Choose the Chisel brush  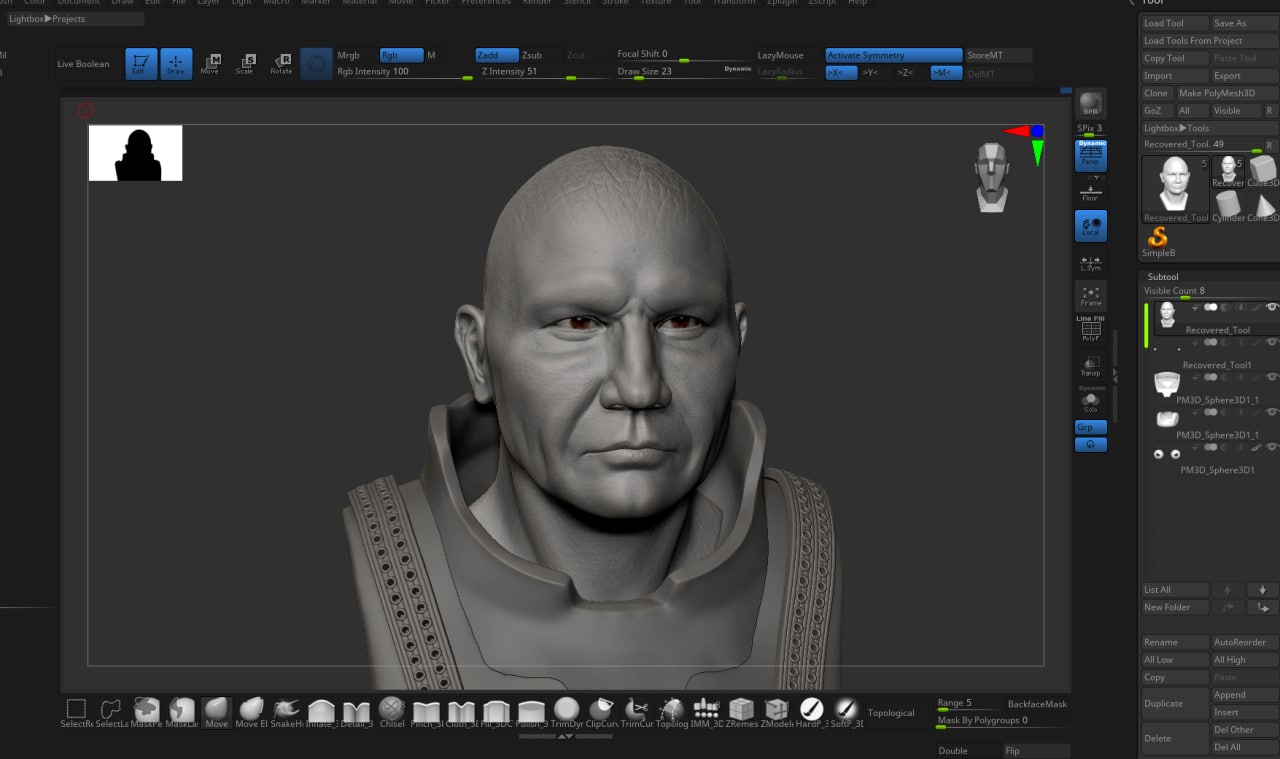[392, 712]
